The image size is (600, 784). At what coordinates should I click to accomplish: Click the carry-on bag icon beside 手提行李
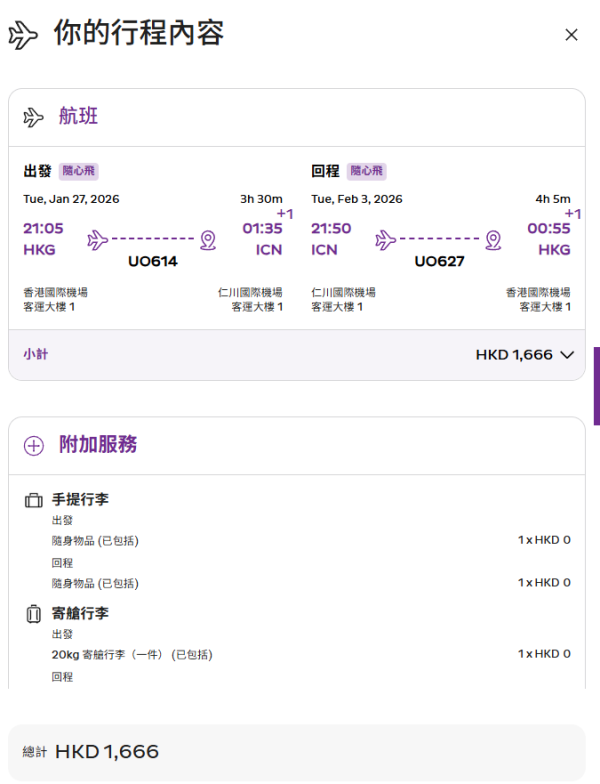[34, 500]
